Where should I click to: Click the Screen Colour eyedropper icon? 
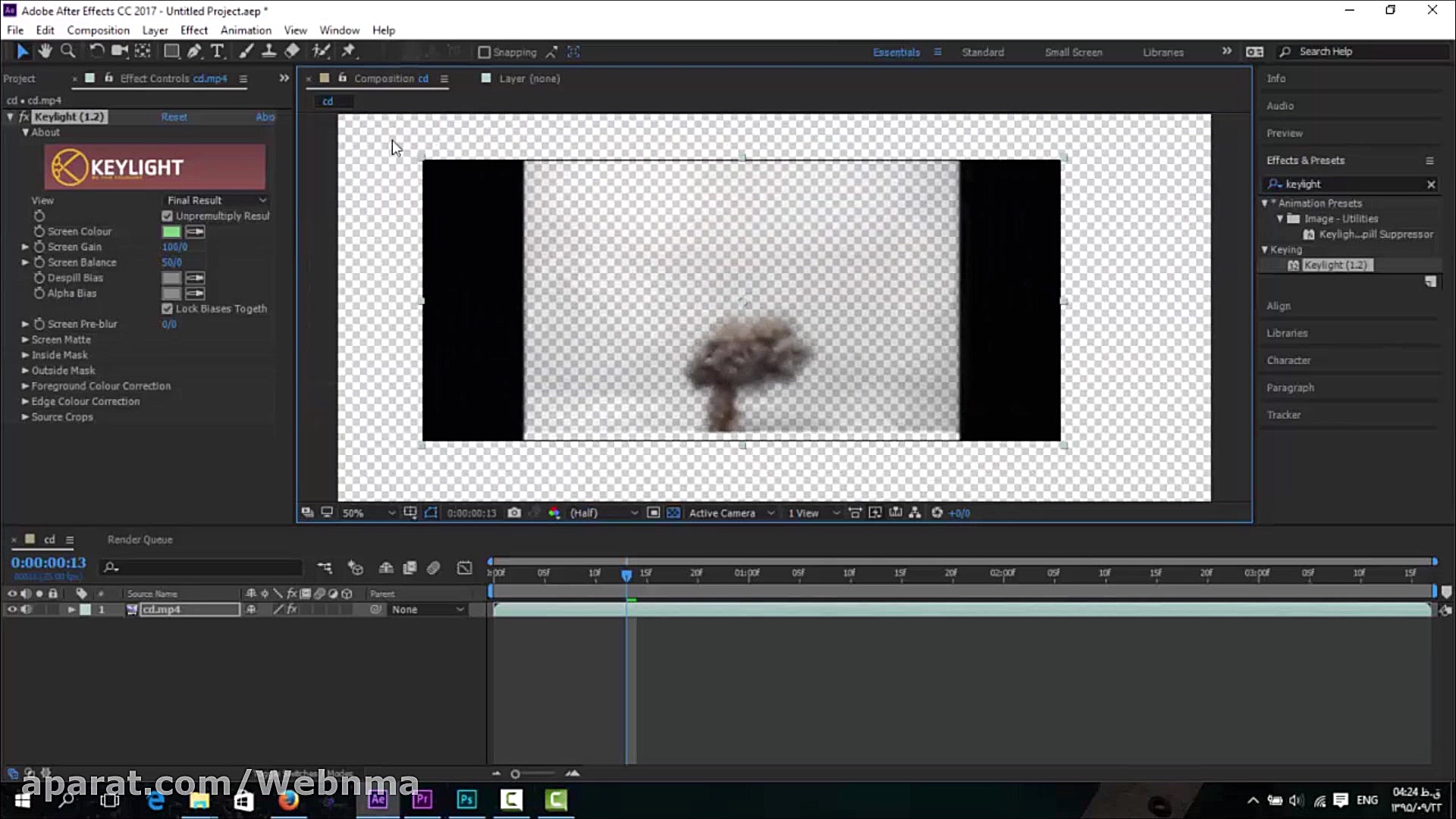tap(195, 231)
